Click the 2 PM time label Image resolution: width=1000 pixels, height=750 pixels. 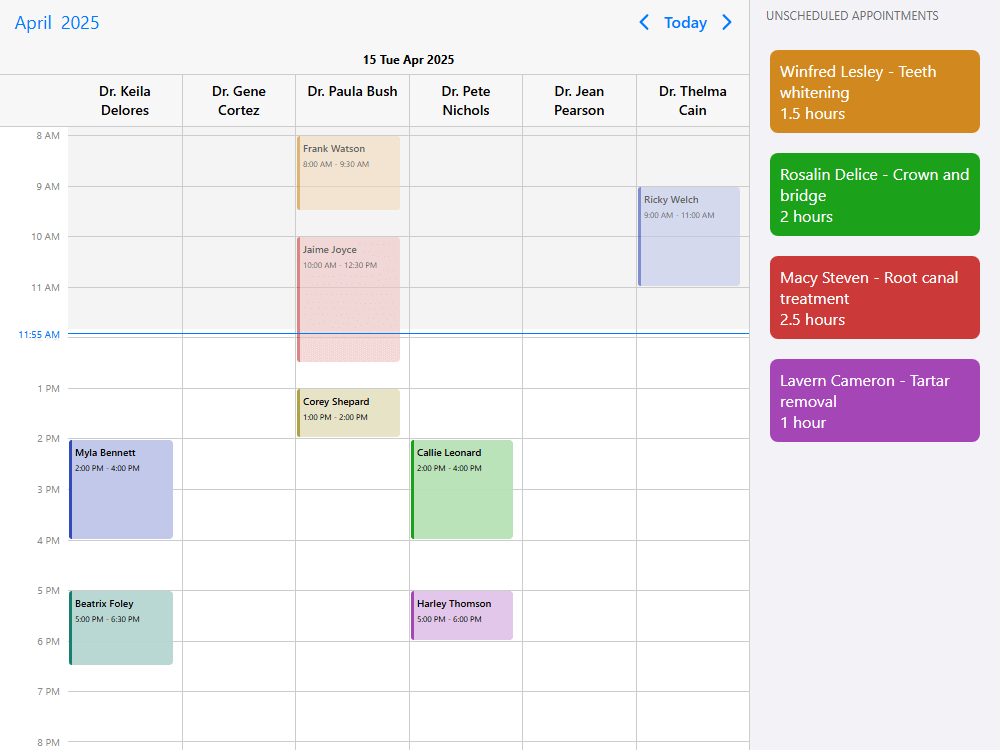coord(48,438)
